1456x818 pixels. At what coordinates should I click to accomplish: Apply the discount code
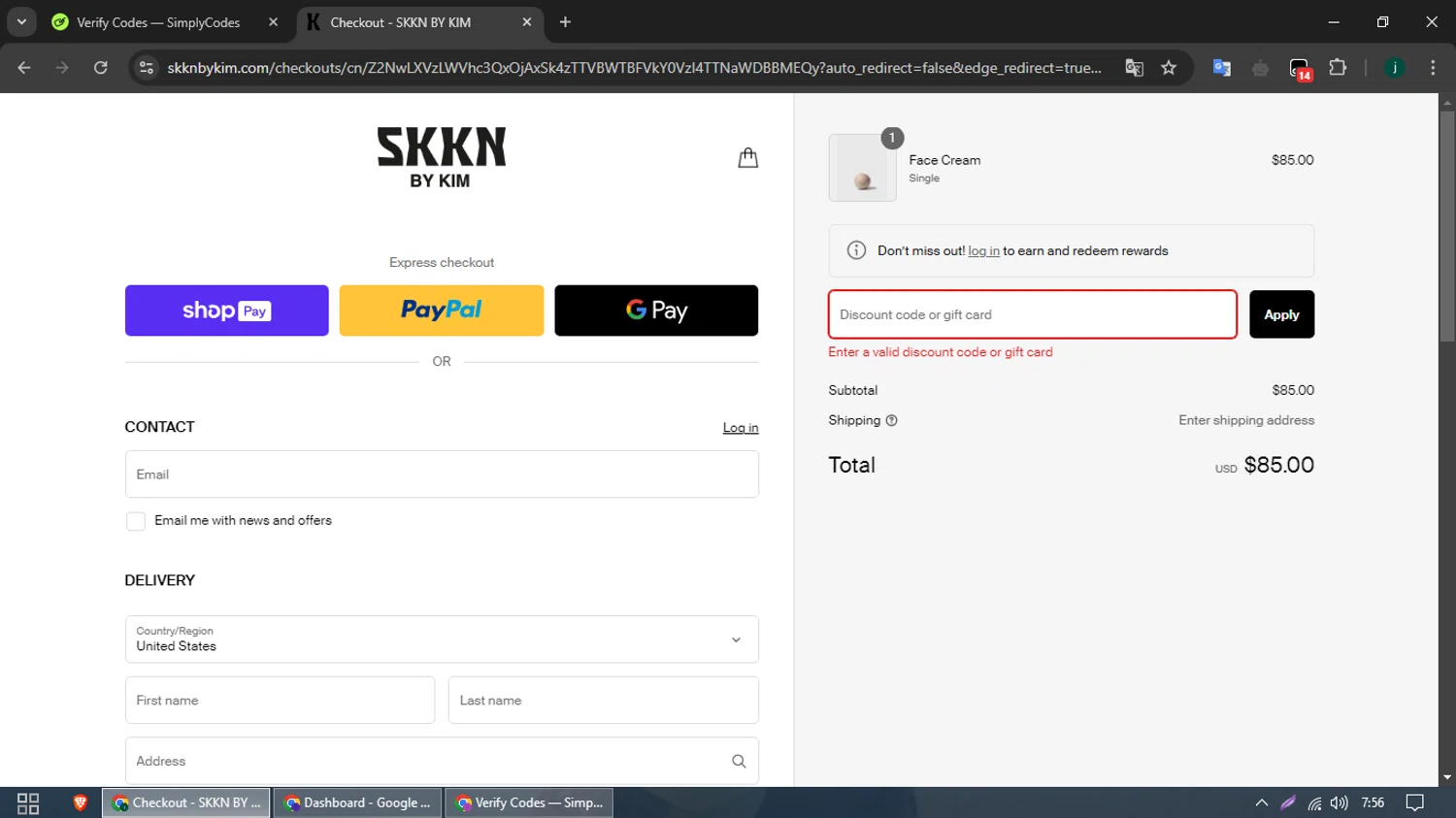click(x=1281, y=314)
